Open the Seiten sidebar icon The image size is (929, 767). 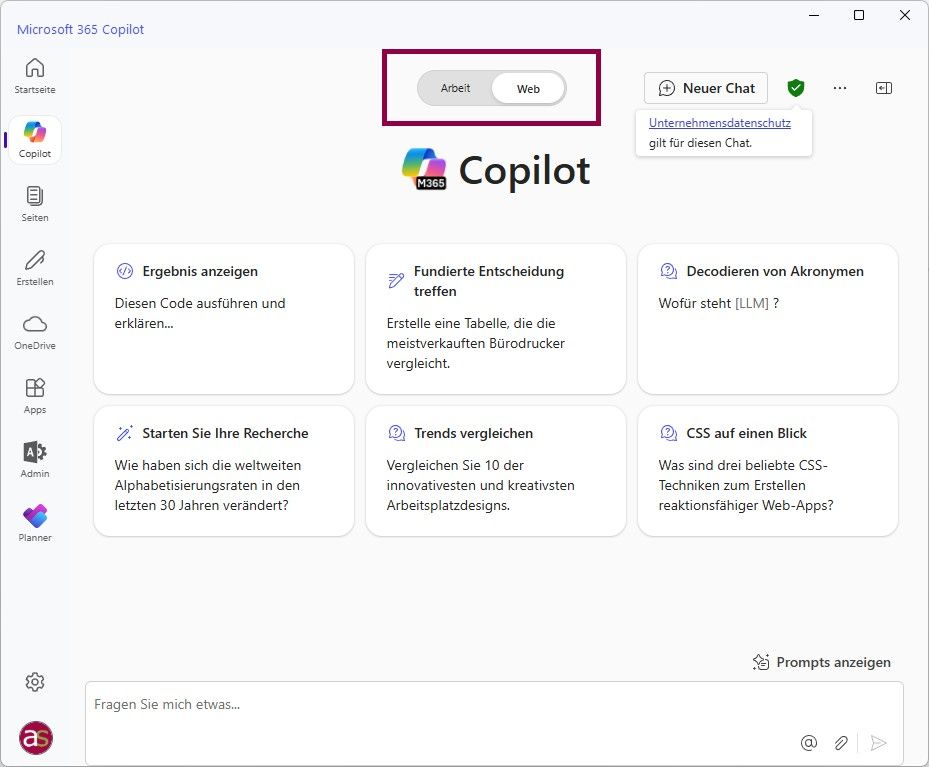tap(35, 202)
